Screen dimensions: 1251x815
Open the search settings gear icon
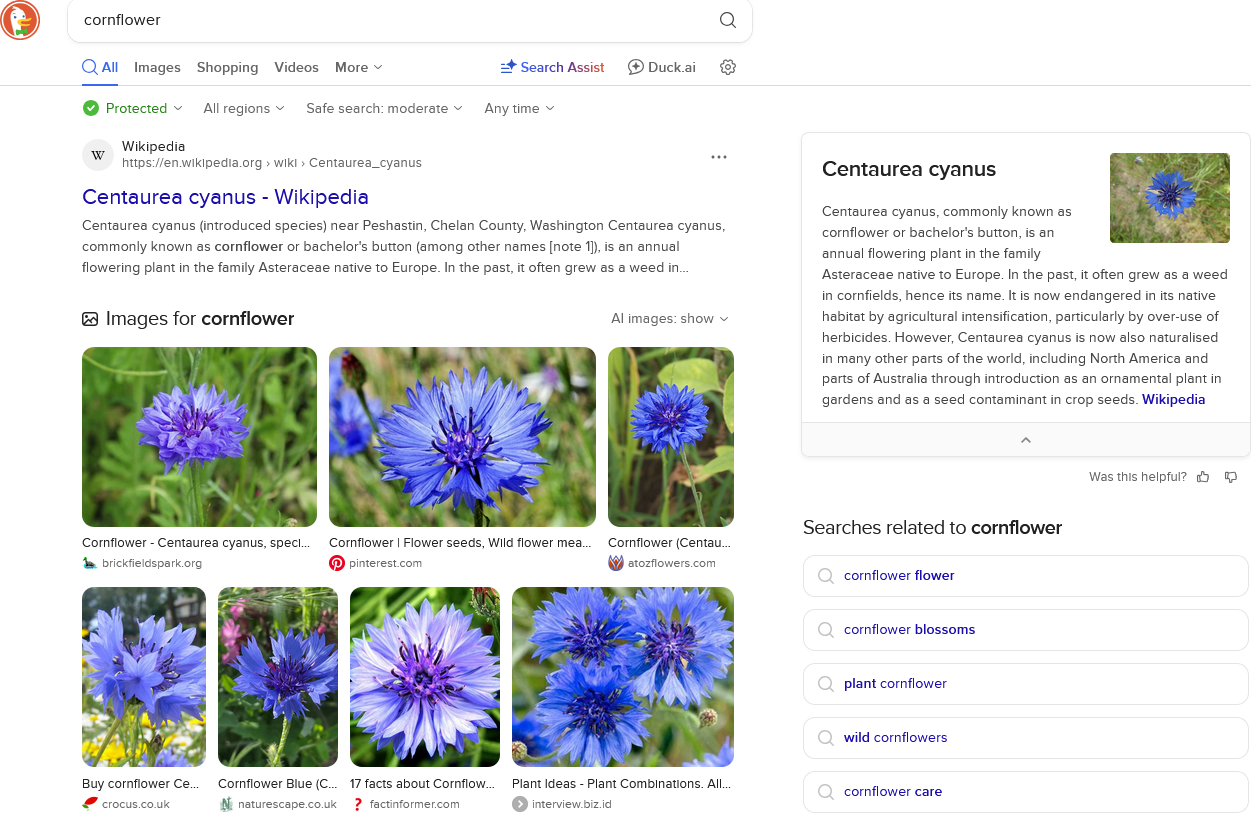[728, 67]
